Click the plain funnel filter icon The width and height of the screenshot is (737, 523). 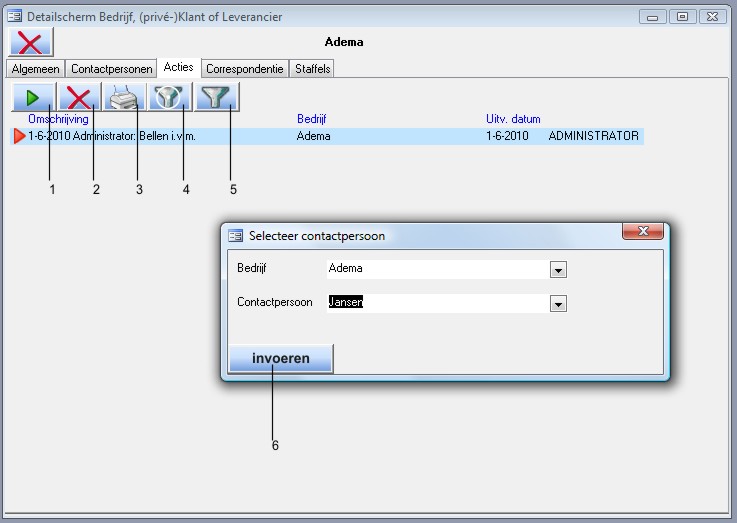(x=216, y=97)
